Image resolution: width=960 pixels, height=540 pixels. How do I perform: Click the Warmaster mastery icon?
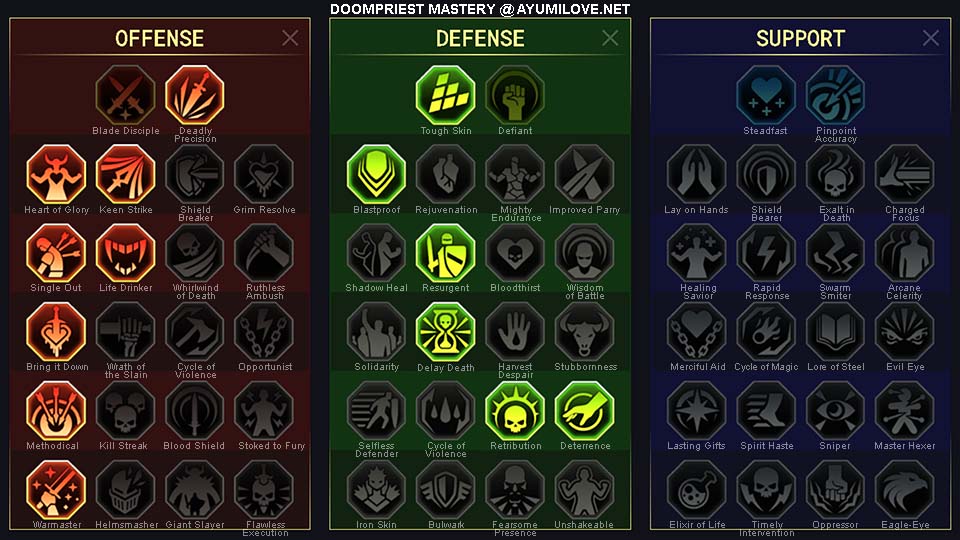56,490
